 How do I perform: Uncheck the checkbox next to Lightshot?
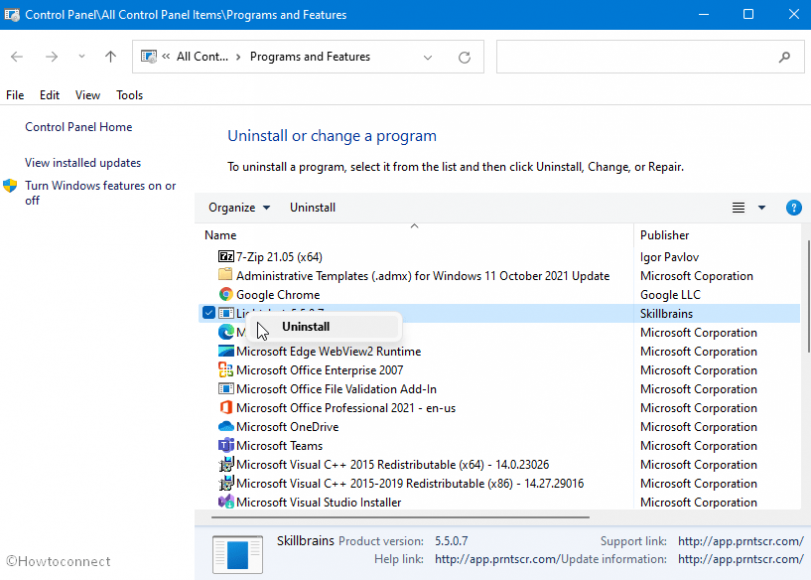click(208, 313)
